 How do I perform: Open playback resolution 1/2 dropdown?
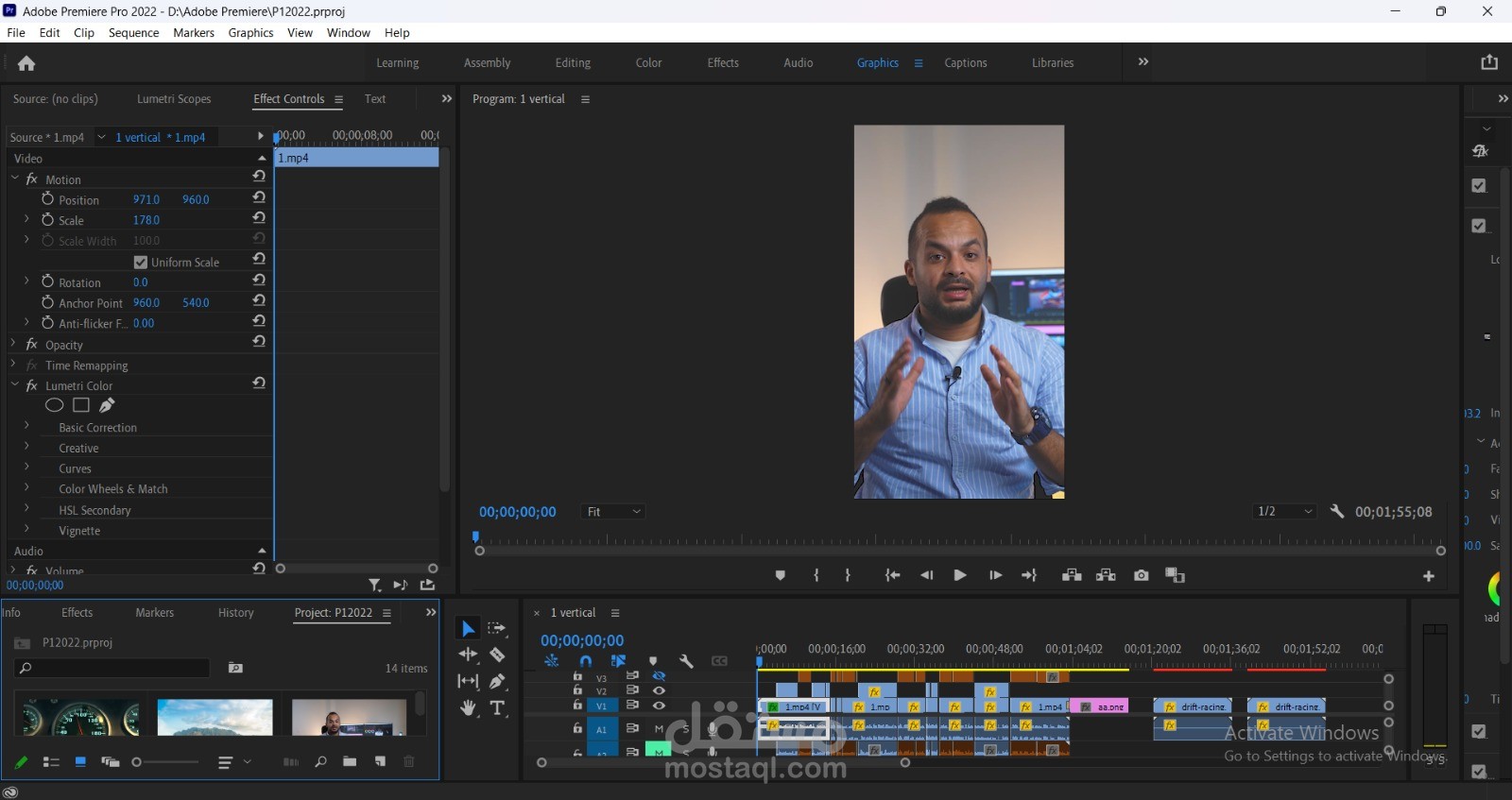[1284, 512]
